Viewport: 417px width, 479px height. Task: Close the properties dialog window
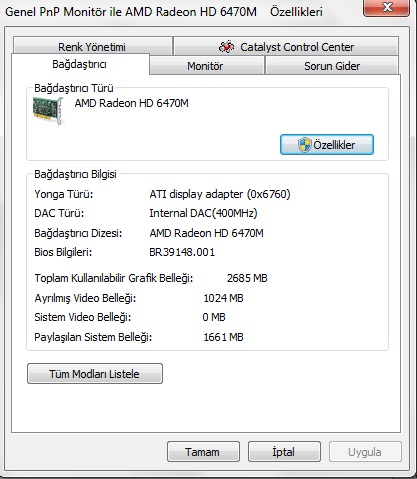[386, 7]
